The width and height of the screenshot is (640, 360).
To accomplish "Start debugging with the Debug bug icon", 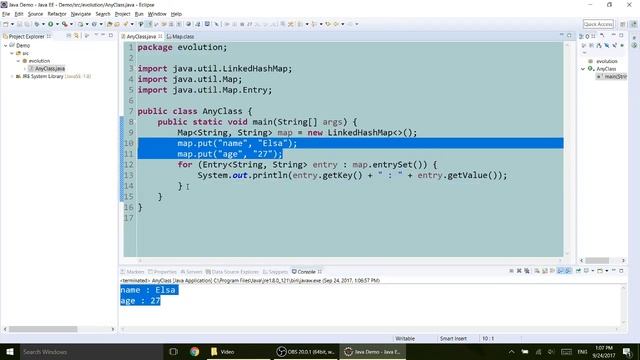I will pyautogui.click(x=36, y=24).
